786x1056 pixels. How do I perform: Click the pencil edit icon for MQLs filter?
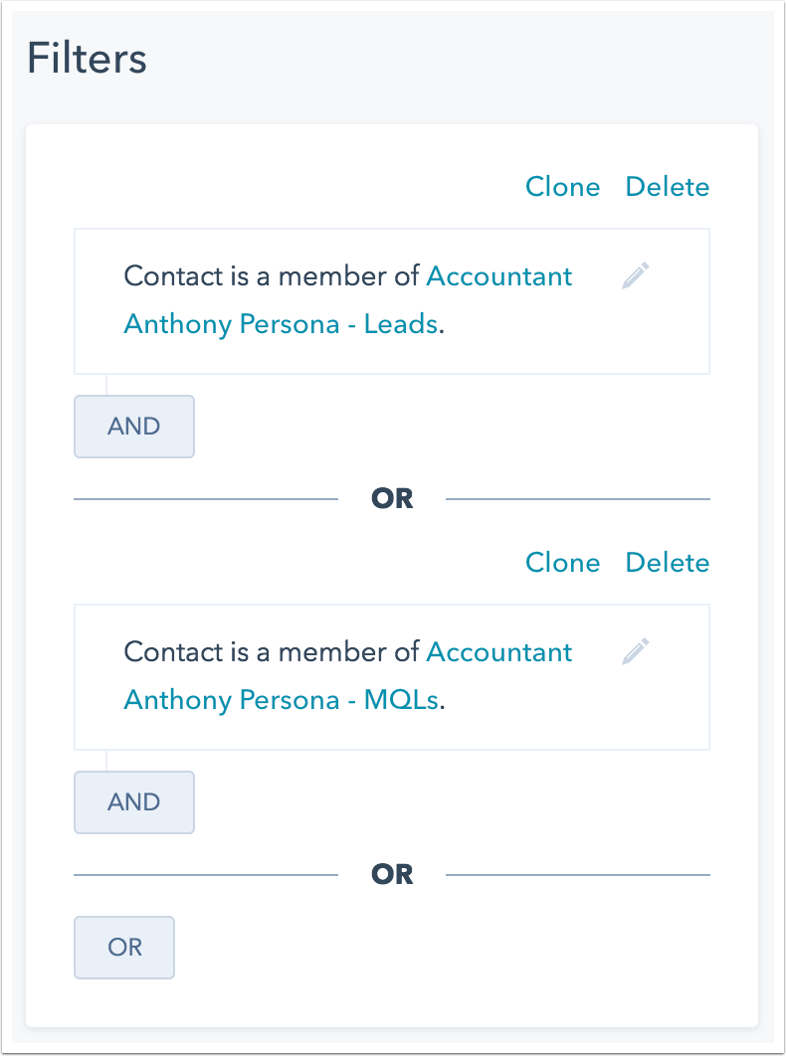(x=635, y=651)
